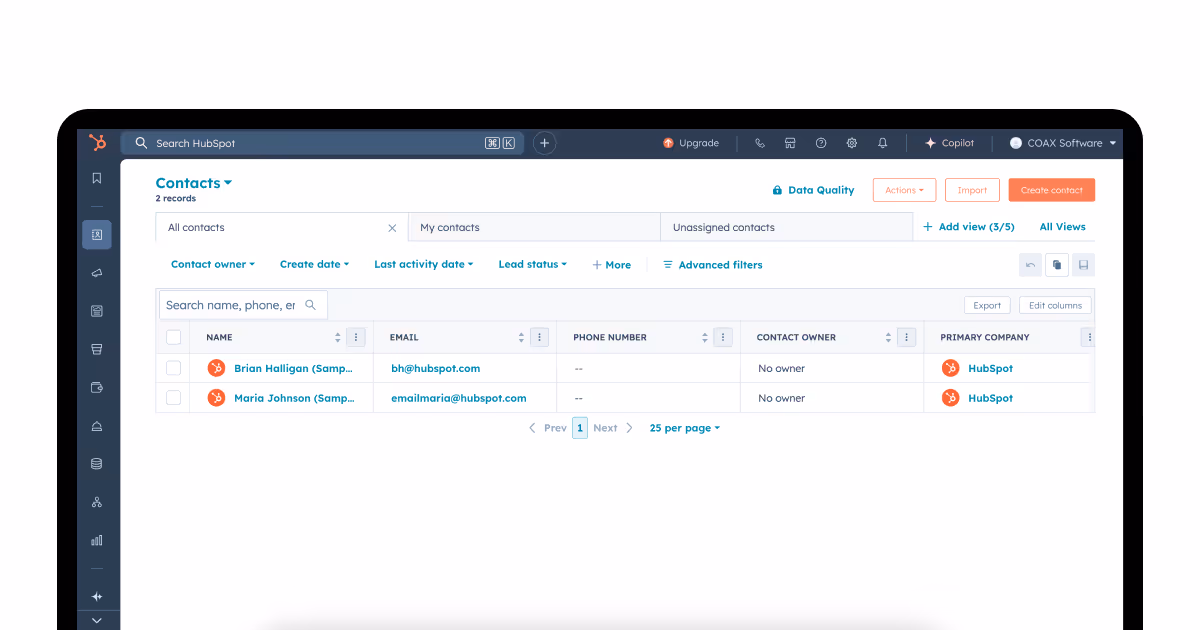Open the Settings gear icon
The height and width of the screenshot is (630, 1200).
tap(852, 143)
